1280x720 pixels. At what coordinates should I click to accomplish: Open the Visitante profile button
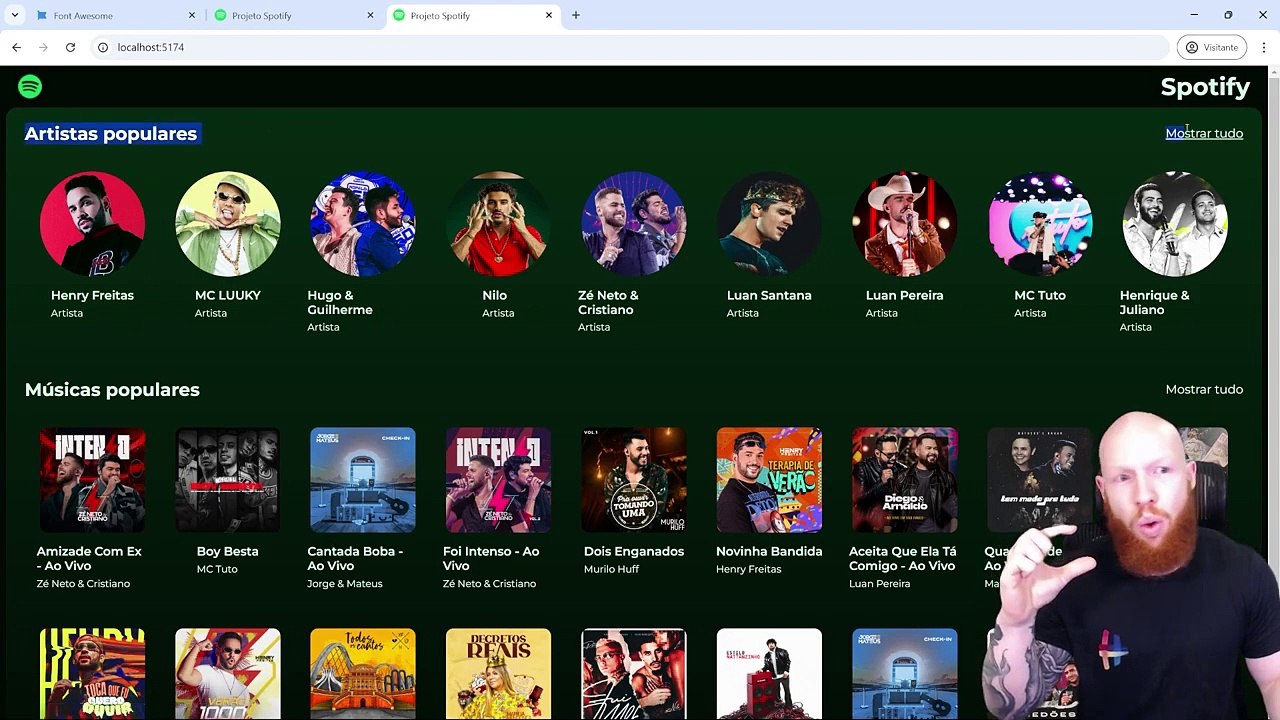[x=1211, y=47]
